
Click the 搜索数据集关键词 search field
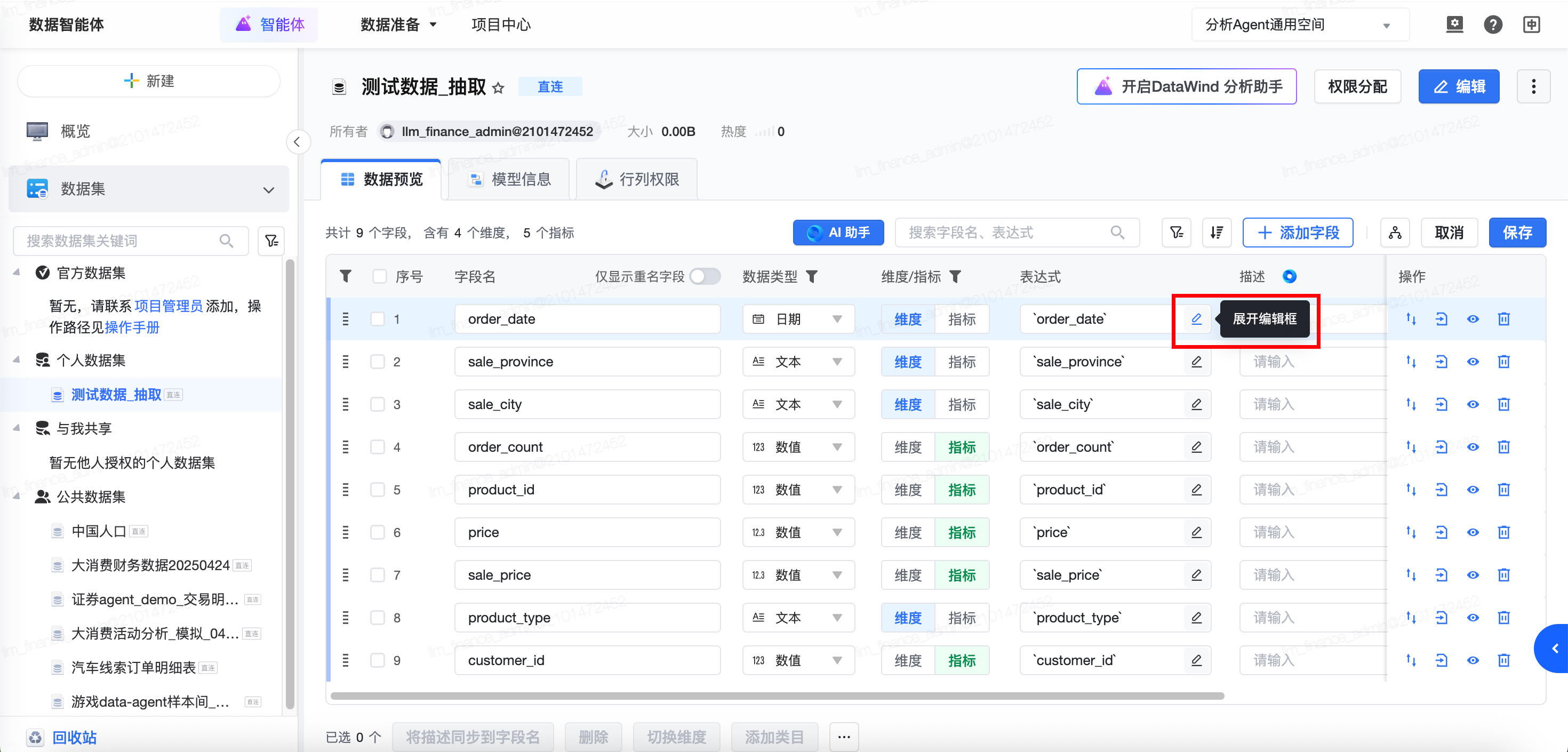pos(130,241)
